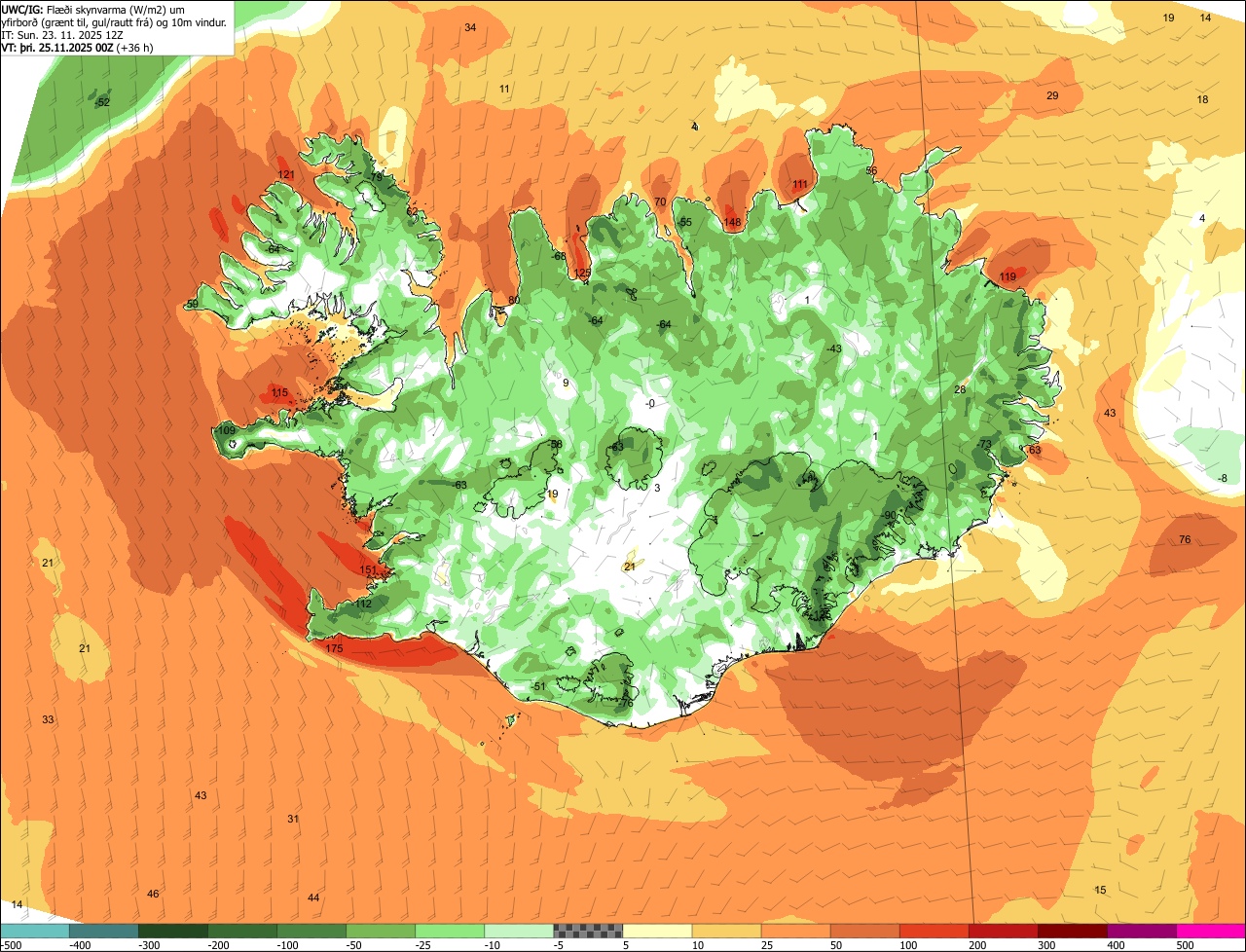Select the checkered -5 to 5 legend swatch

(x=588, y=931)
